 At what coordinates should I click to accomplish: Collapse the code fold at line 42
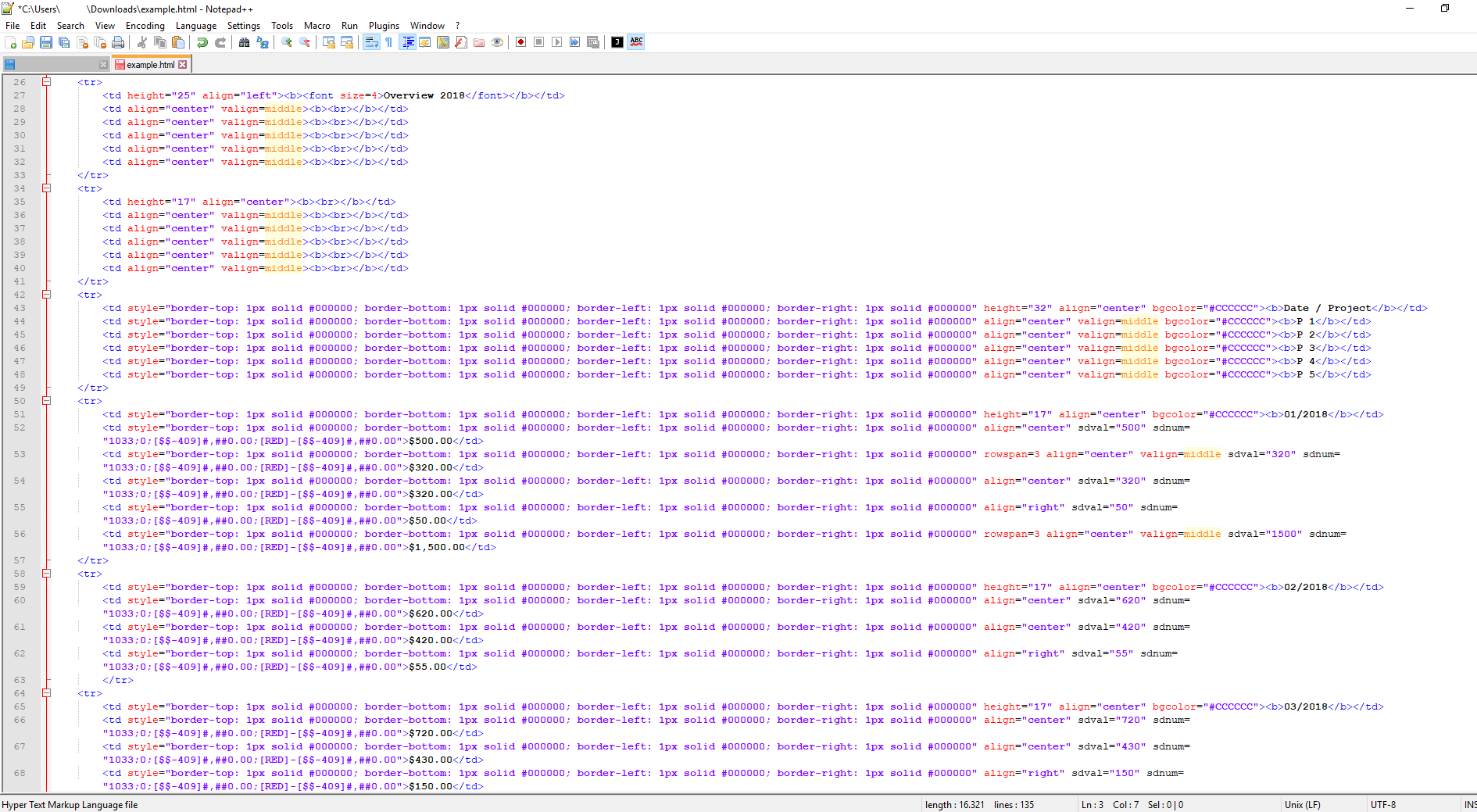47,295
